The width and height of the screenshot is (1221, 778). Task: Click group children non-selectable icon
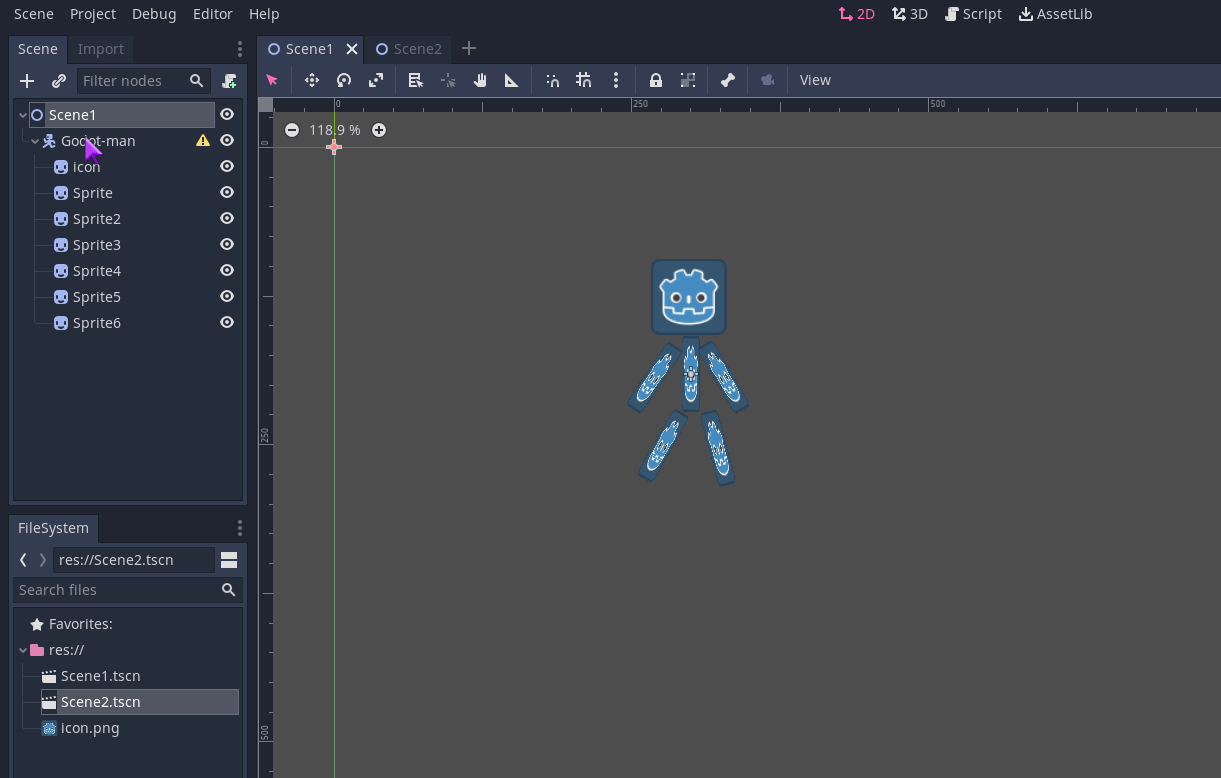pyautogui.click(x=688, y=80)
